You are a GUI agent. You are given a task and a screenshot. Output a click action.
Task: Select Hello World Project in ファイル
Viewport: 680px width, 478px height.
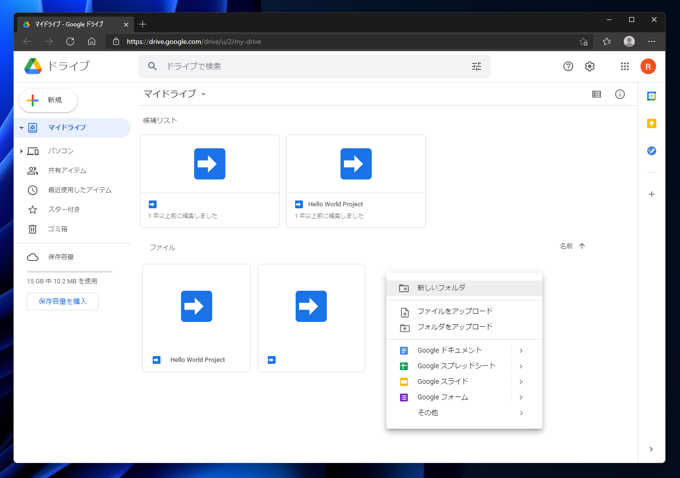click(196, 318)
